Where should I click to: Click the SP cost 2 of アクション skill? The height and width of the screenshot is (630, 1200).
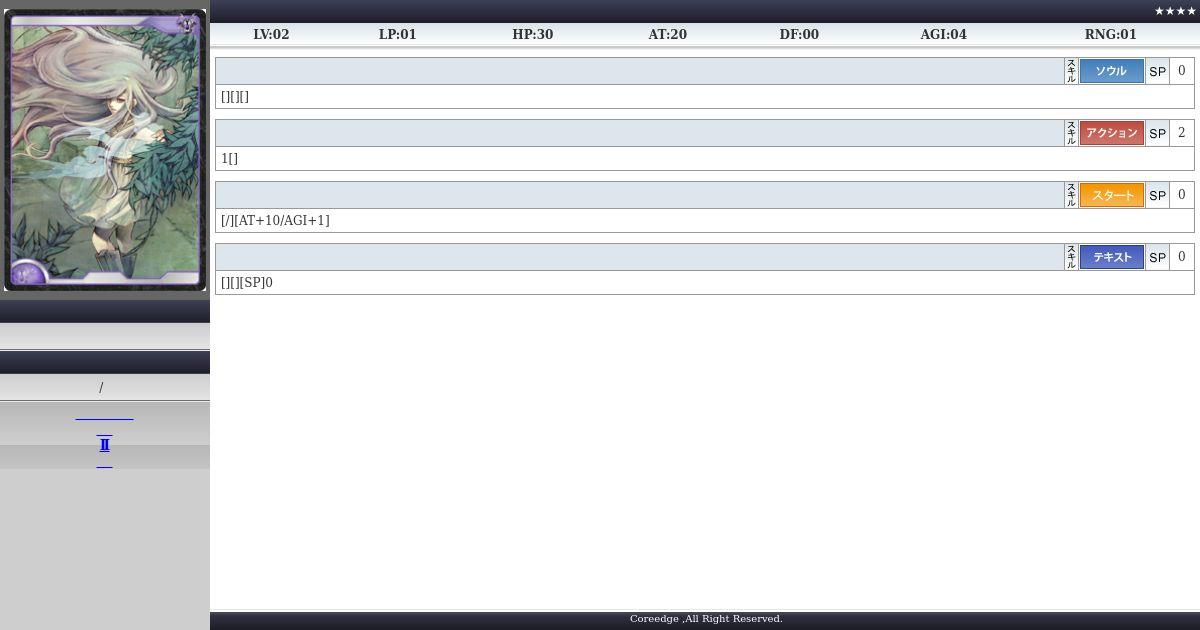tap(1181, 133)
